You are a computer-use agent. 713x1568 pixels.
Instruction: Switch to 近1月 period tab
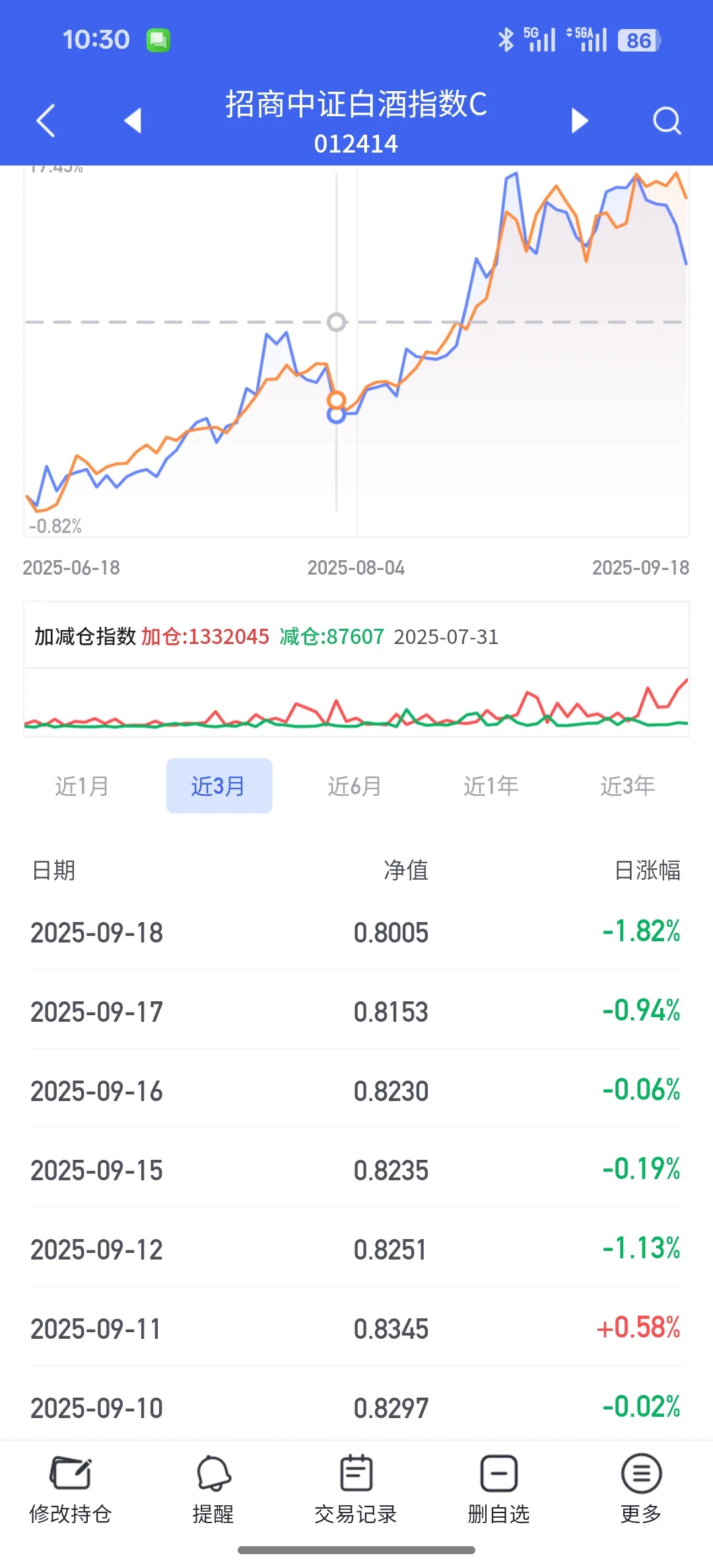pyautogui.click(x=82, y=786)
